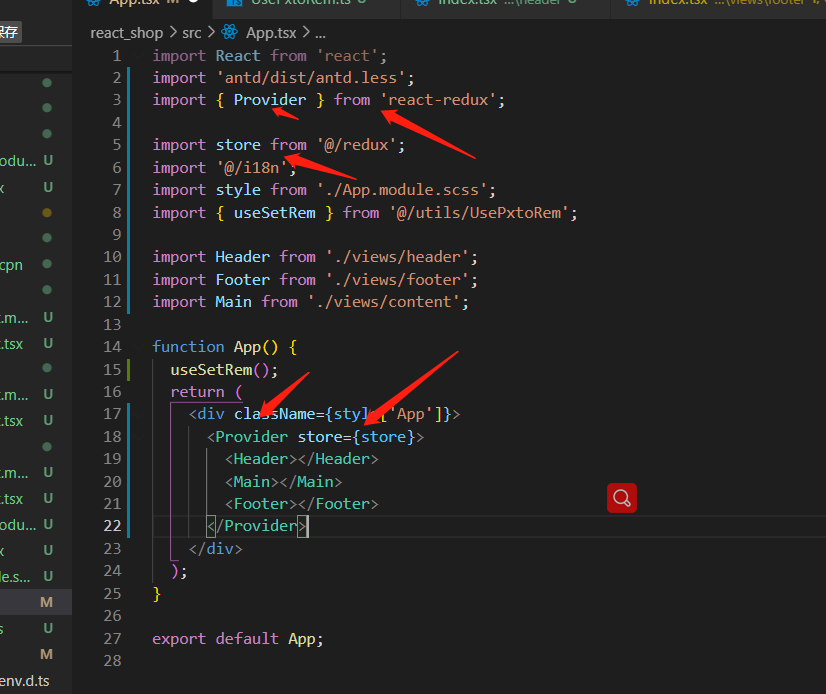This screenshot has height=694, width=826.
Task: Fold the App function at line 14
Action: point(139,347)
